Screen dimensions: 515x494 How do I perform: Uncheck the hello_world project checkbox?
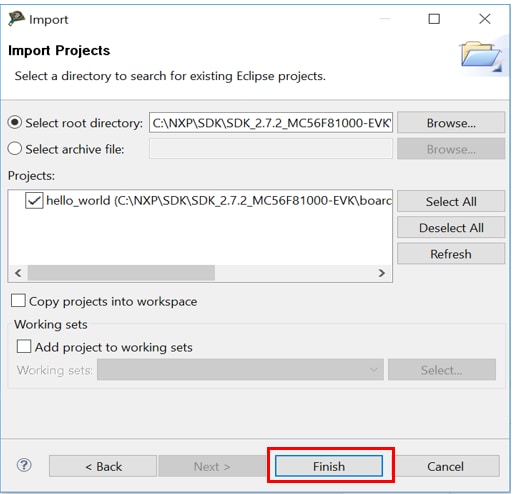pos(34,200)
